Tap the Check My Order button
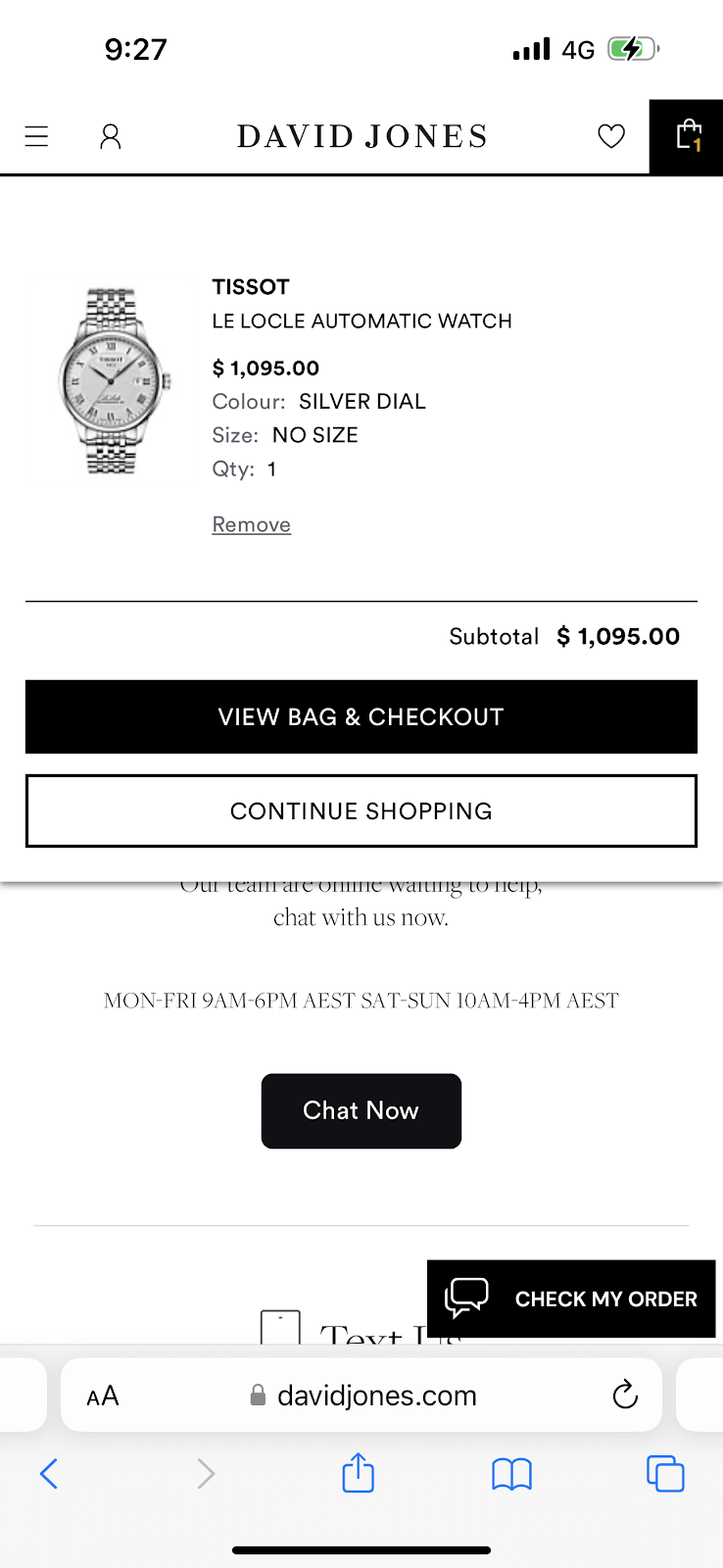Screen dimensions: 723x1568 pos(605,1298)
